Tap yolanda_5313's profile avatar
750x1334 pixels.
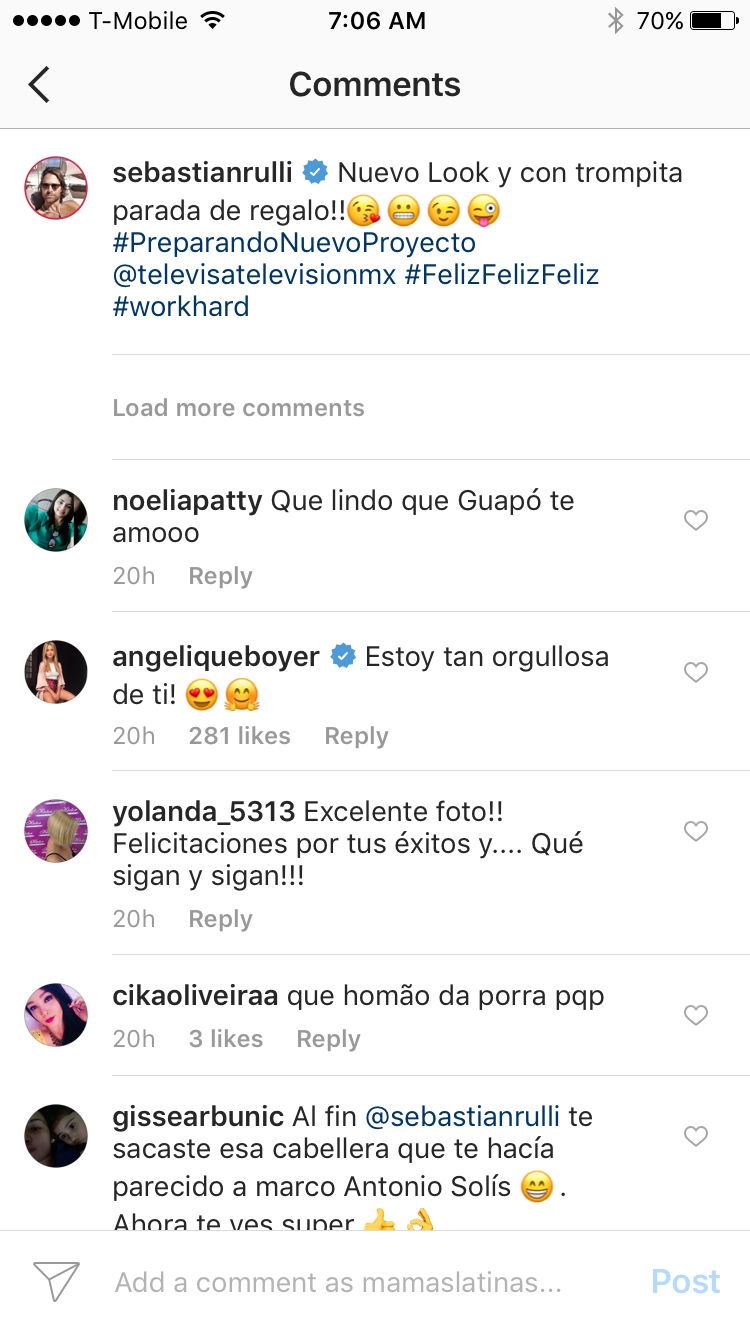(x=56, y=831)
